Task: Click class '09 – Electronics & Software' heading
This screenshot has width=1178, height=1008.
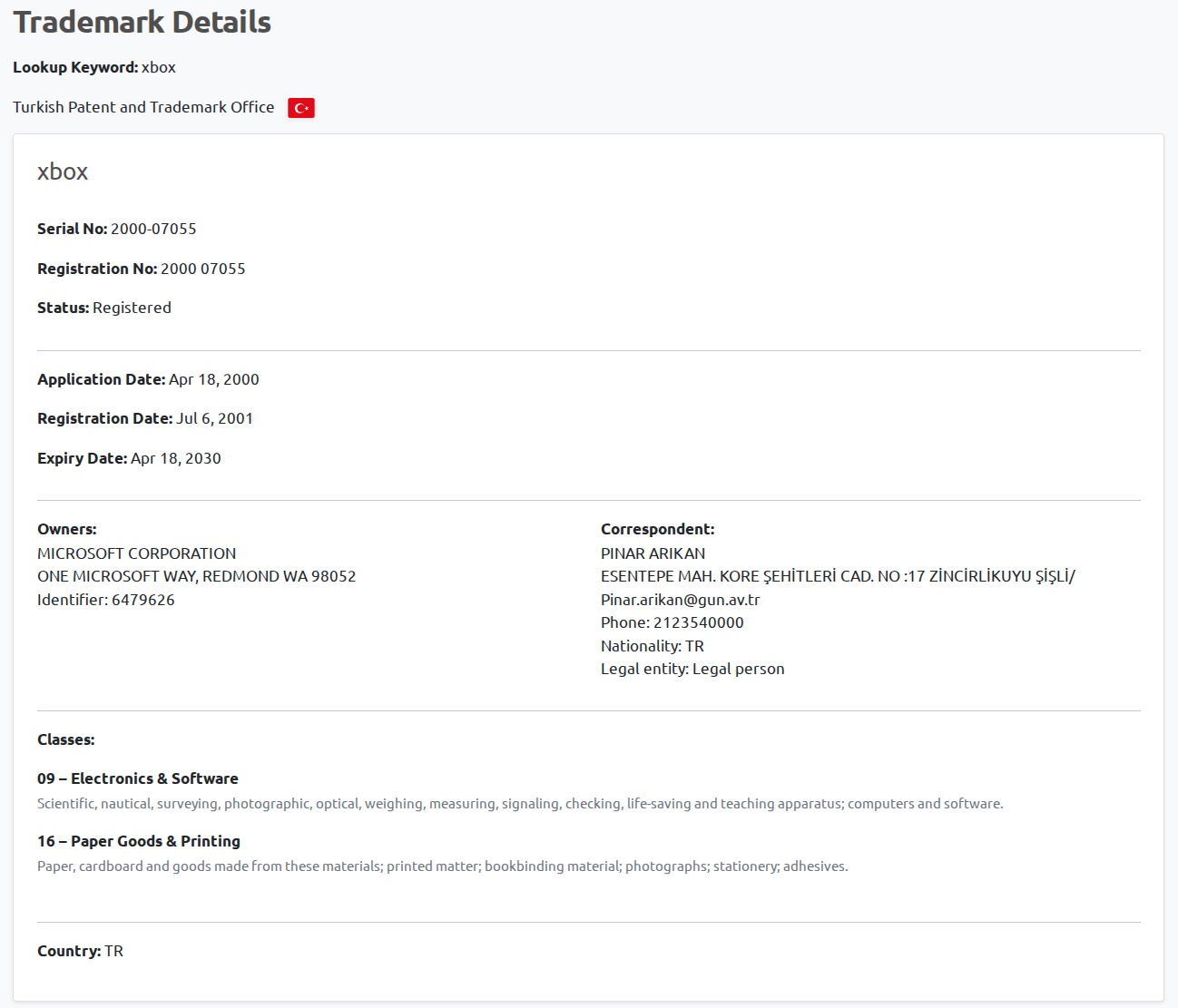Action: tap(138, 778)
